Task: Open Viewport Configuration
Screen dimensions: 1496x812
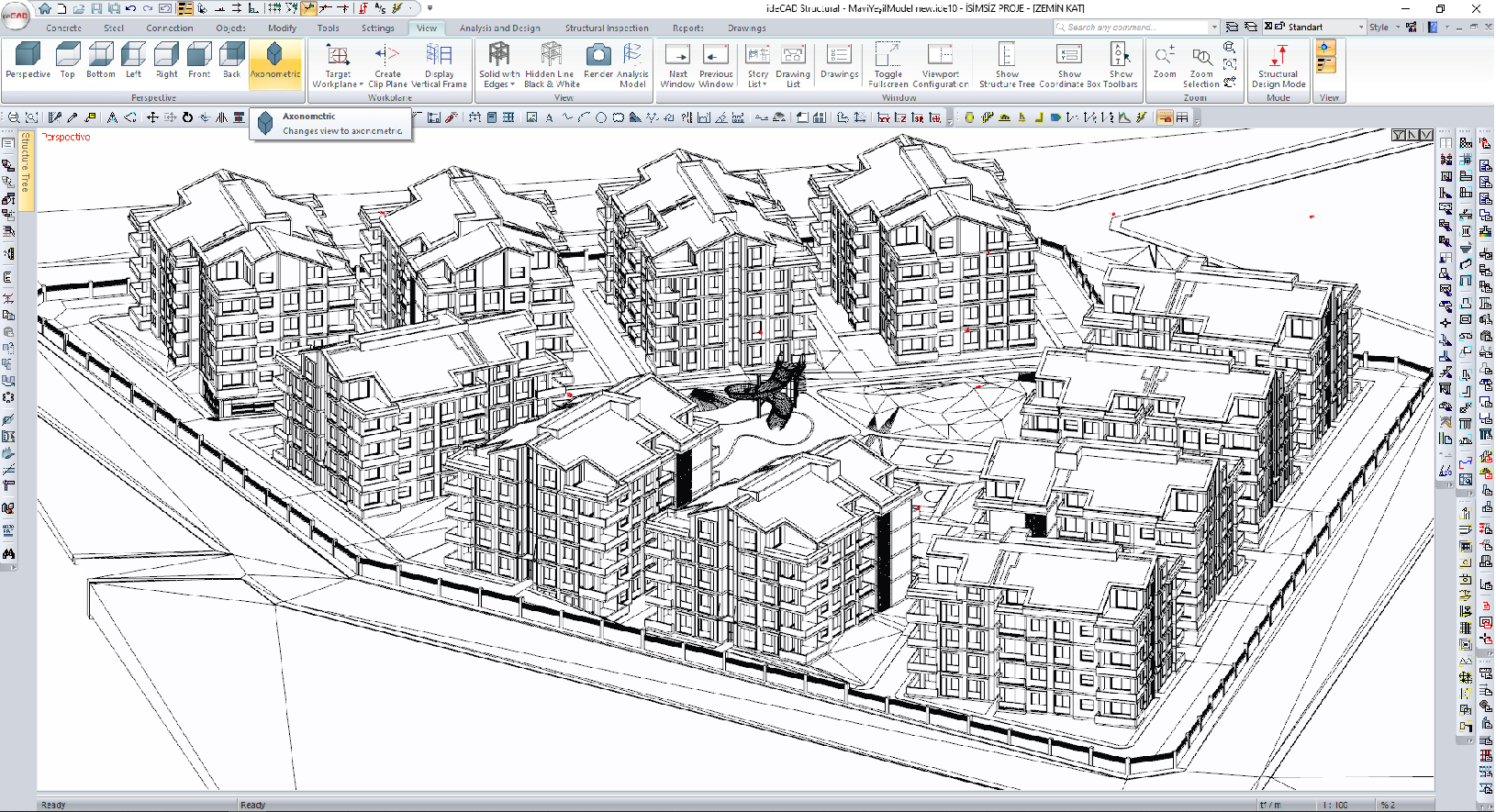Action: click(940, 65)
